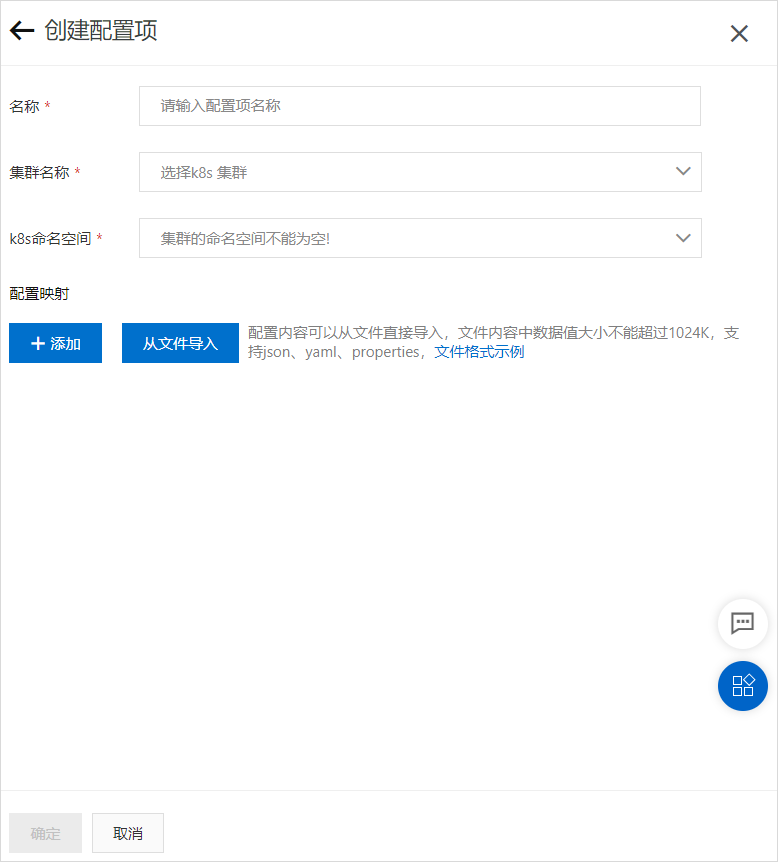The image size is (778, 862).
Task: Click the k8s命名空间 field label
Action: (50, 239)
